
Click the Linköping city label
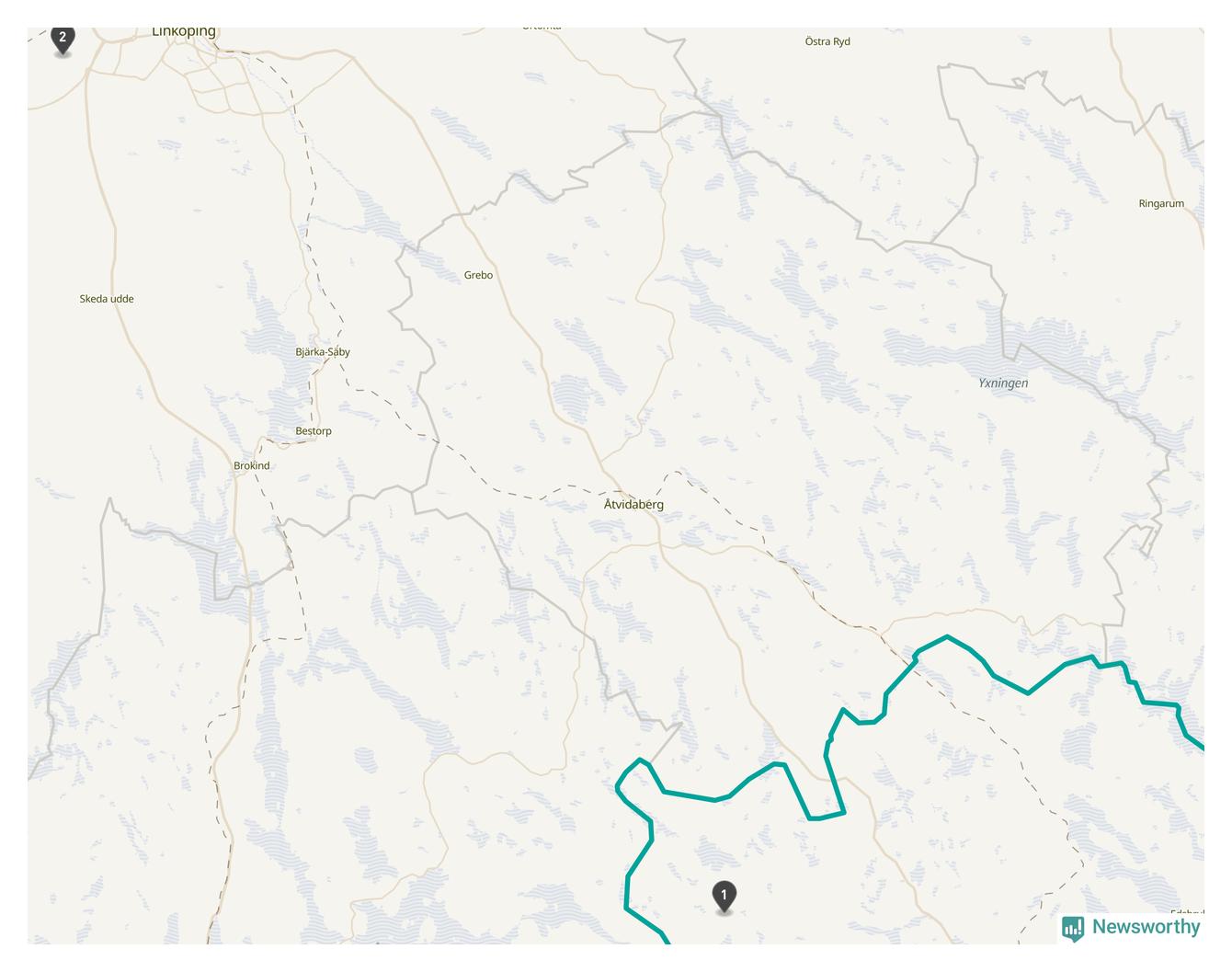coord(184,31)
